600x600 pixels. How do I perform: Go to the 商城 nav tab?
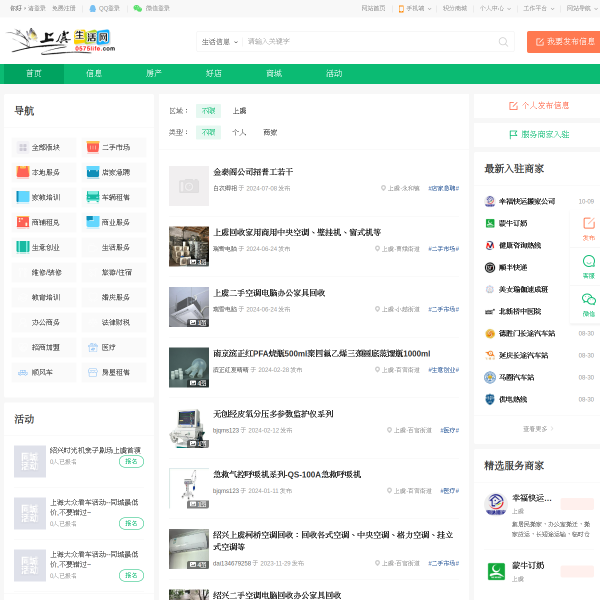click(x=274, y=73)
